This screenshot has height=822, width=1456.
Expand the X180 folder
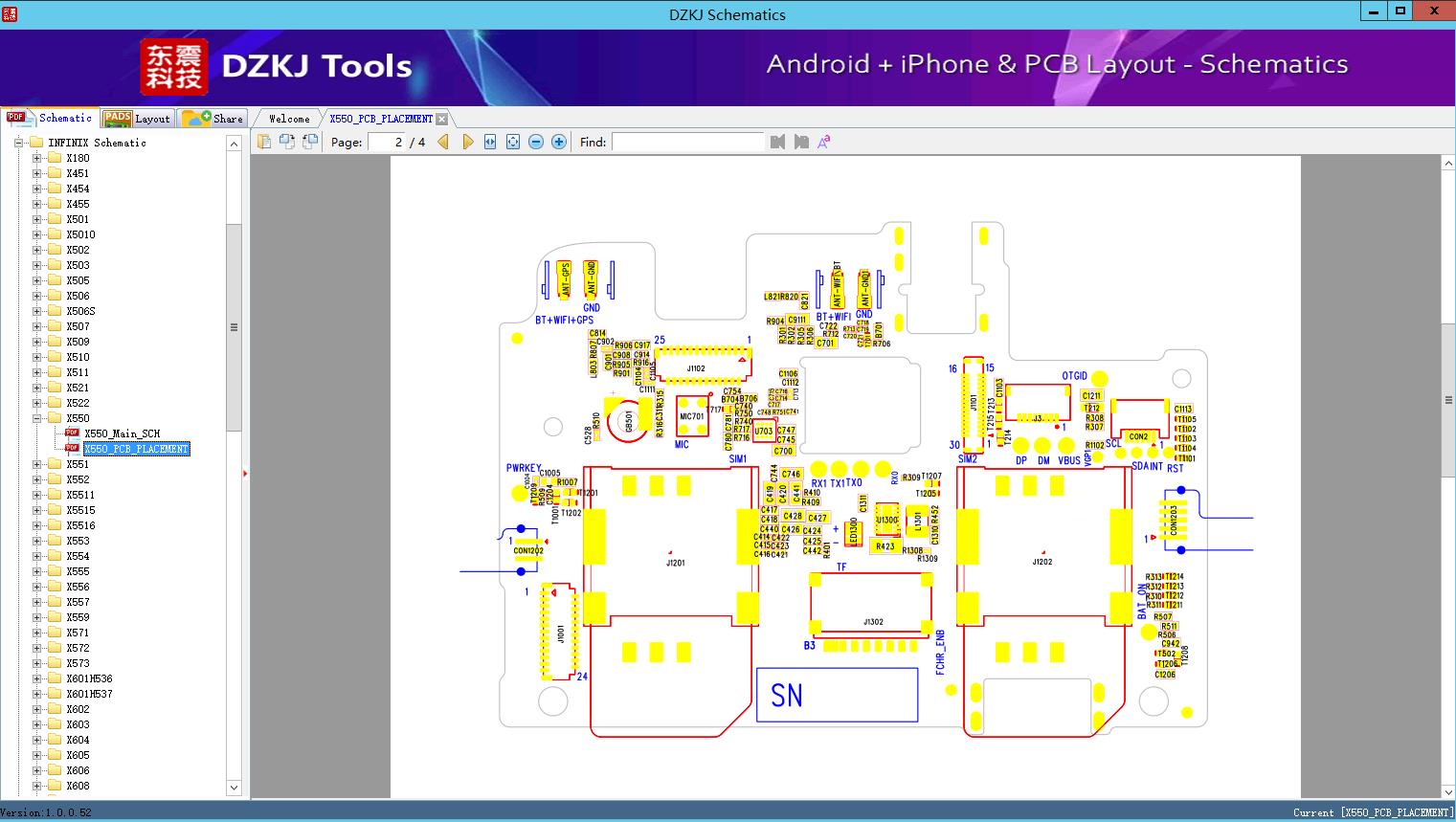click(37, 158)
